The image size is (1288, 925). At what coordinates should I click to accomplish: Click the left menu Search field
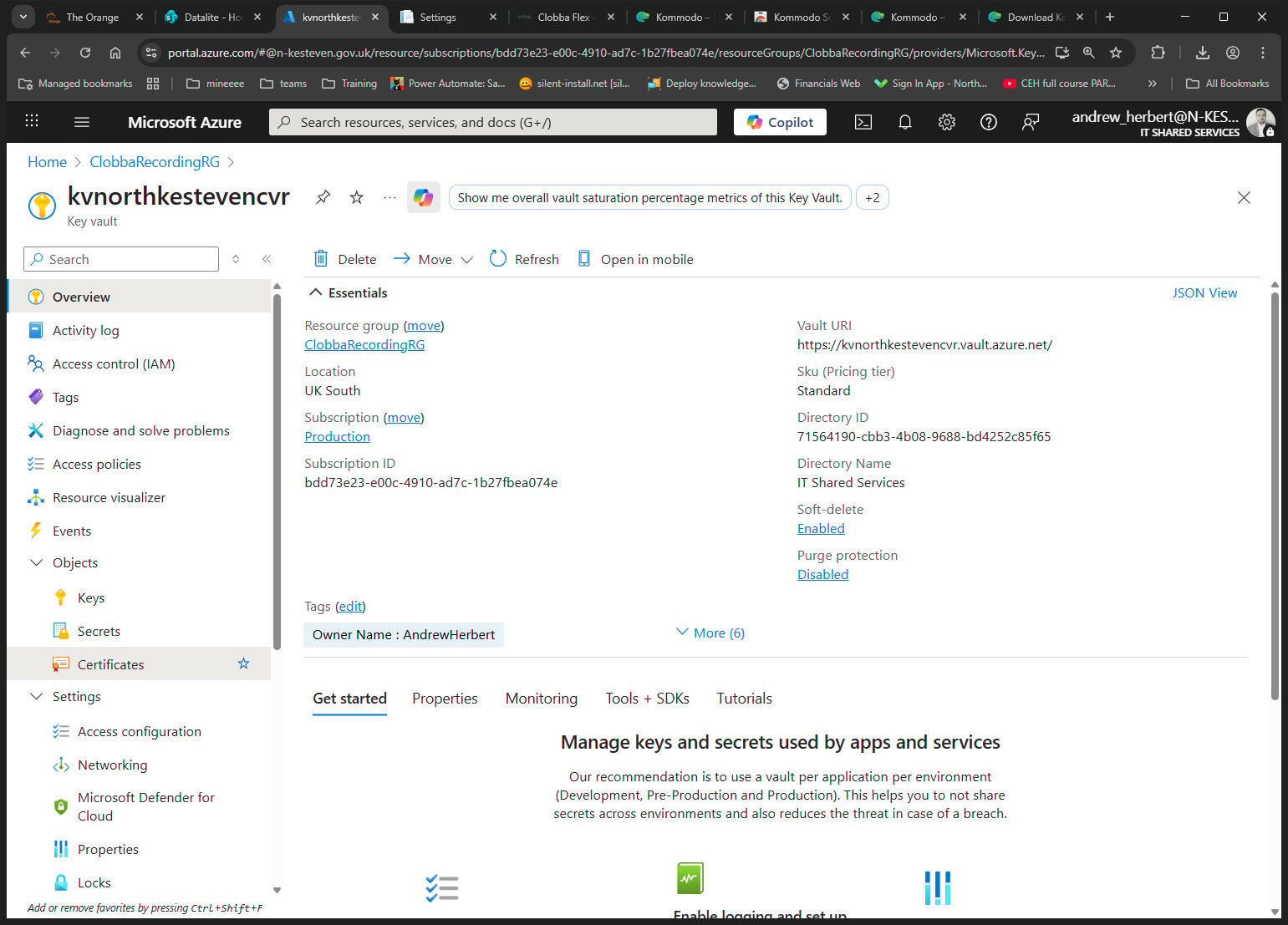click(x=121, y=259)
